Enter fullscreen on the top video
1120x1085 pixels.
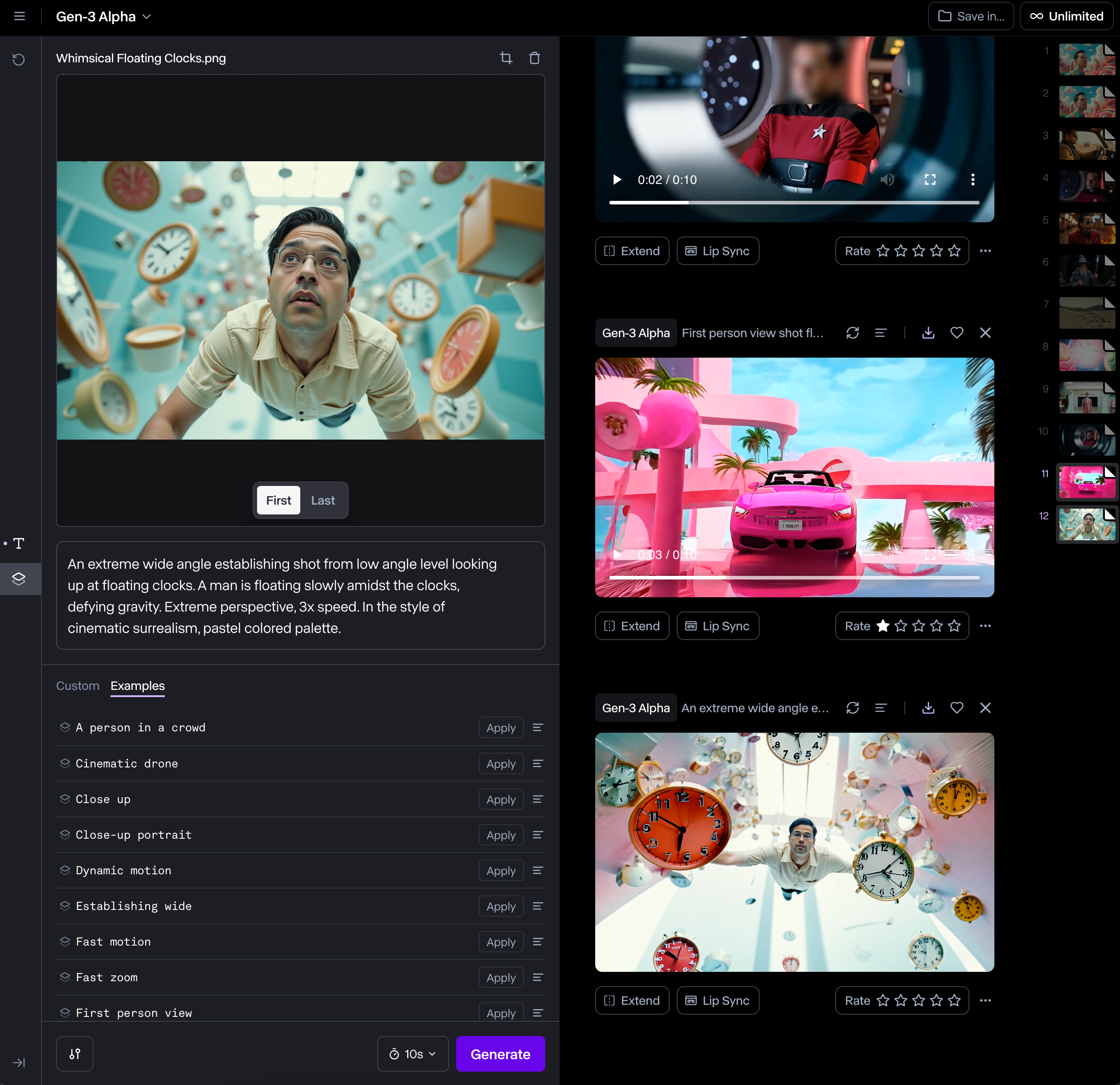coord(930,179)
